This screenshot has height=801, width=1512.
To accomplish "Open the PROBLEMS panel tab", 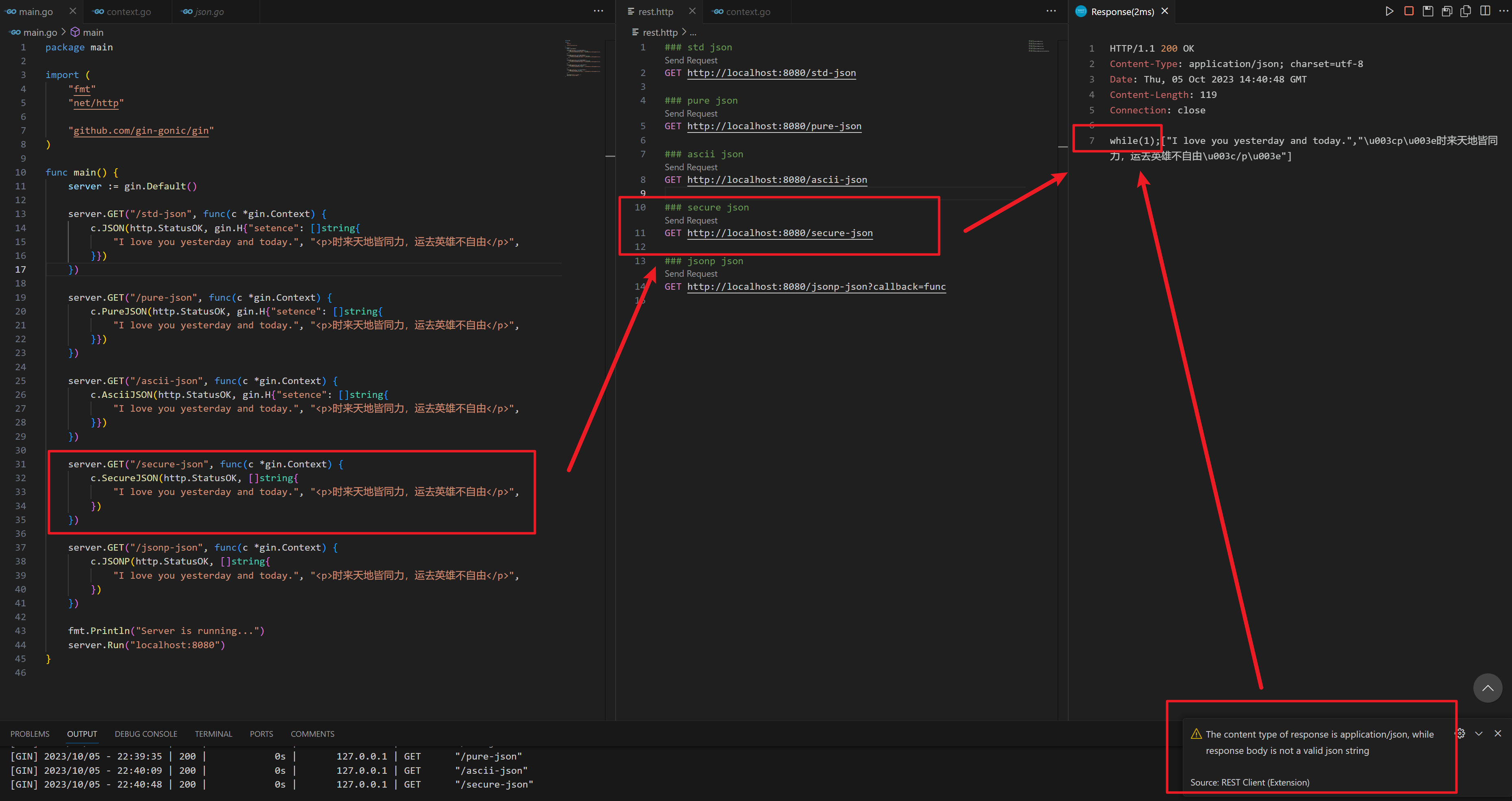I will [30, 734].
